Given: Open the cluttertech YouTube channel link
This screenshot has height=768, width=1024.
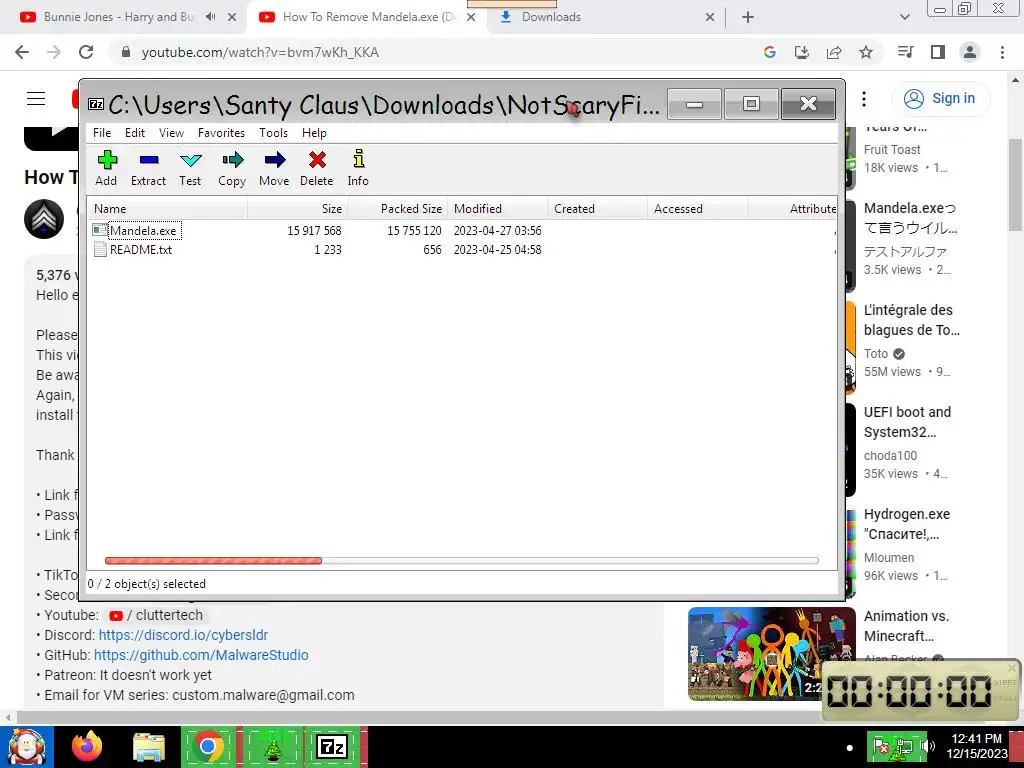Looking at the screenshot, I should point(157,615).
